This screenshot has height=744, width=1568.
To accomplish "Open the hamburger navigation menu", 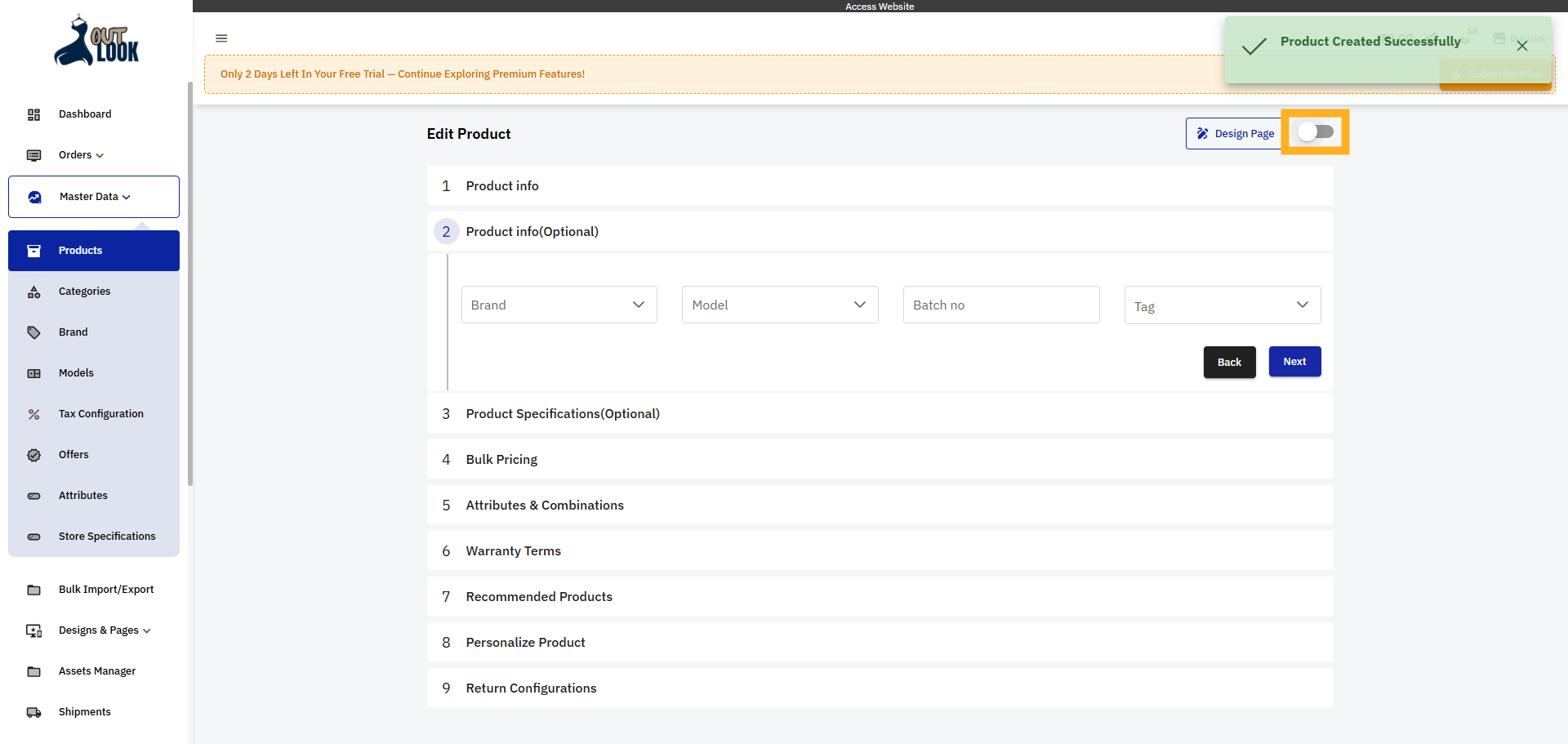I will [x=221, y=38].
